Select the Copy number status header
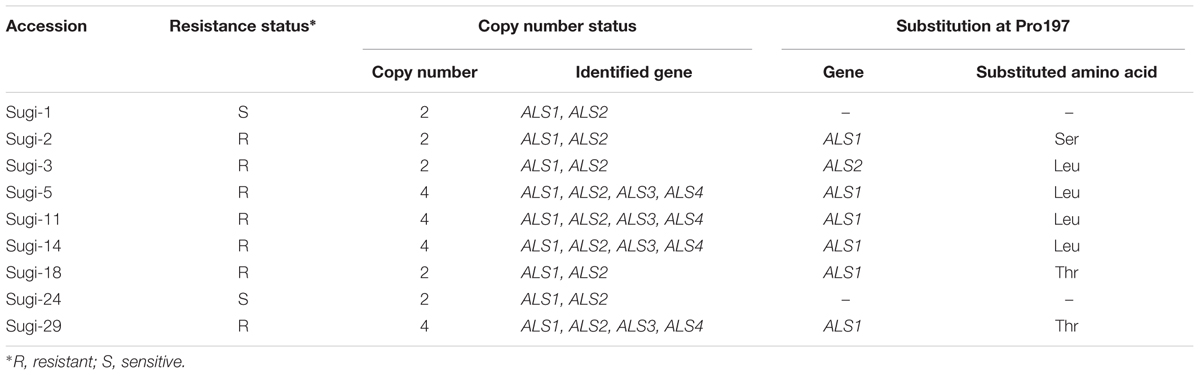This screenshot has width=1200, height=376. [557, 27]
